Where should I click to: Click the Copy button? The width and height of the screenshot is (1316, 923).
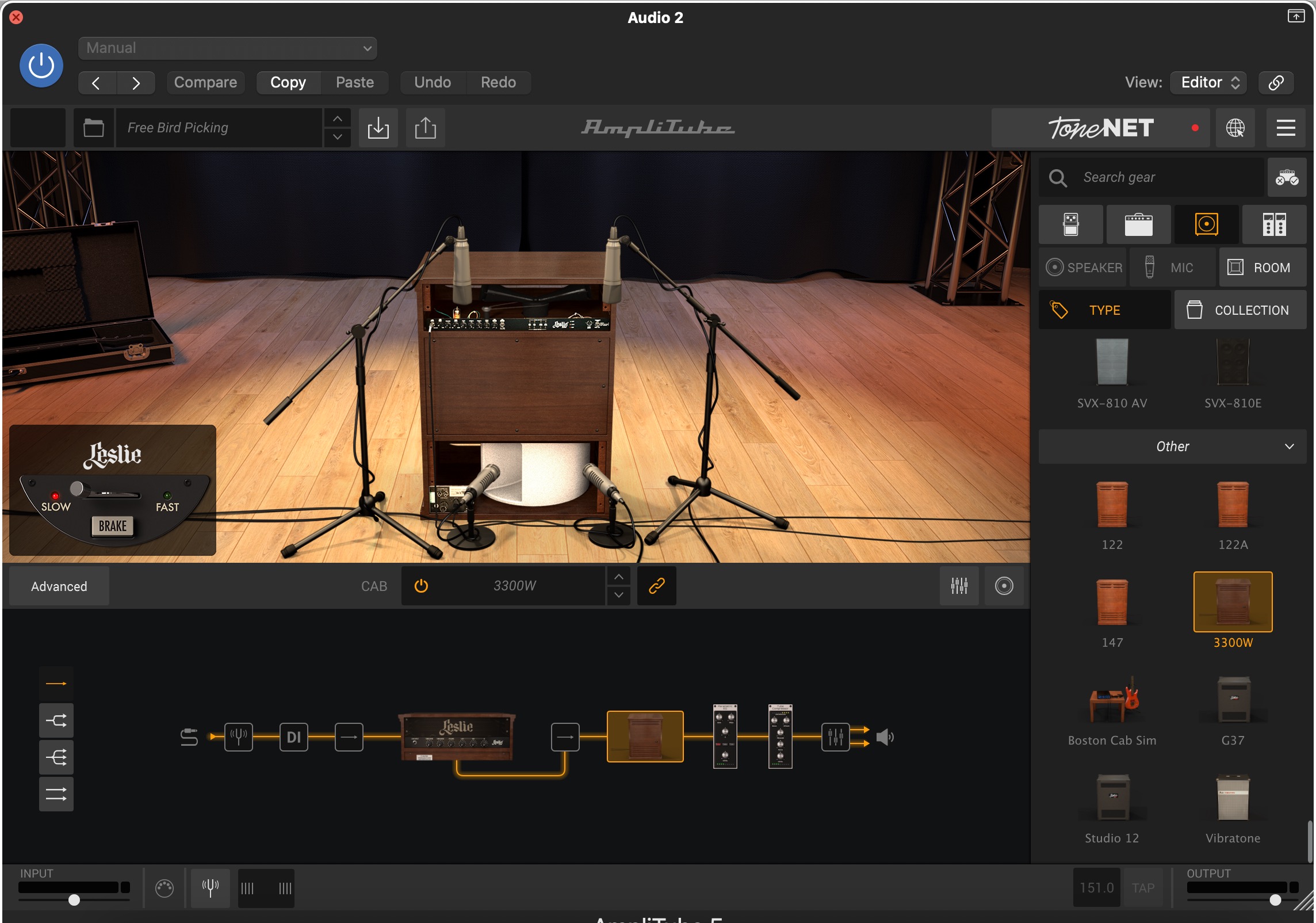tap(288, 83)
